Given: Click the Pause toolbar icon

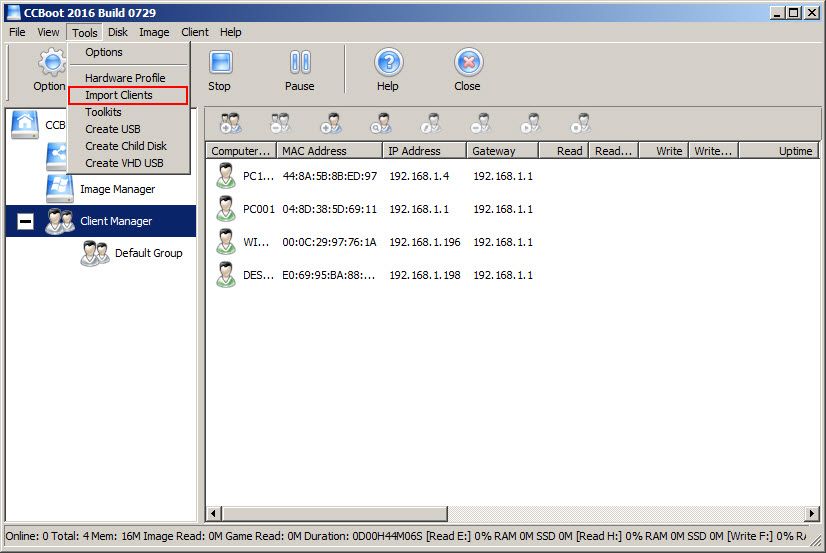Looking at the screenshot, I should (x=300, y=62).
